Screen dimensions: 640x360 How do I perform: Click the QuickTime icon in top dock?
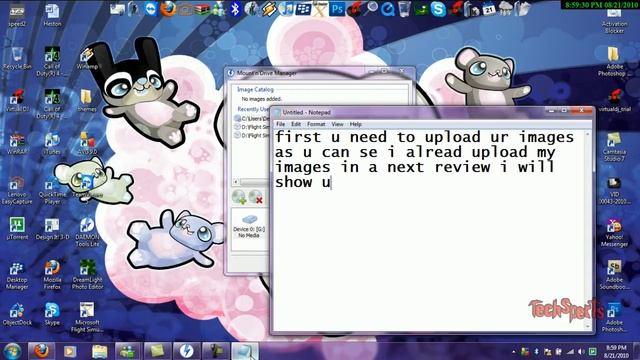pyautogui.click(x=387, y=9)
